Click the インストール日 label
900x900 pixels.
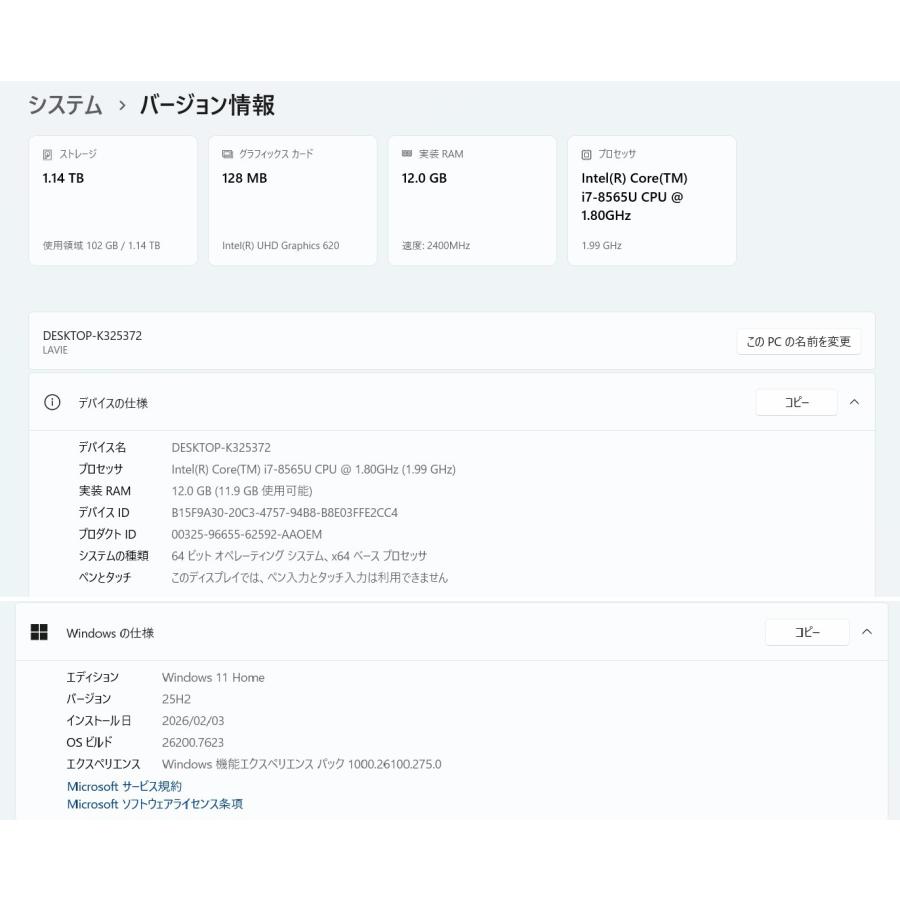coord(99,721)
